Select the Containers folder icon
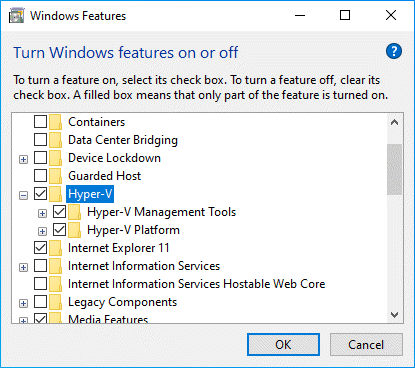This screenshot has width=415, height=368. (x=55, y=122)
